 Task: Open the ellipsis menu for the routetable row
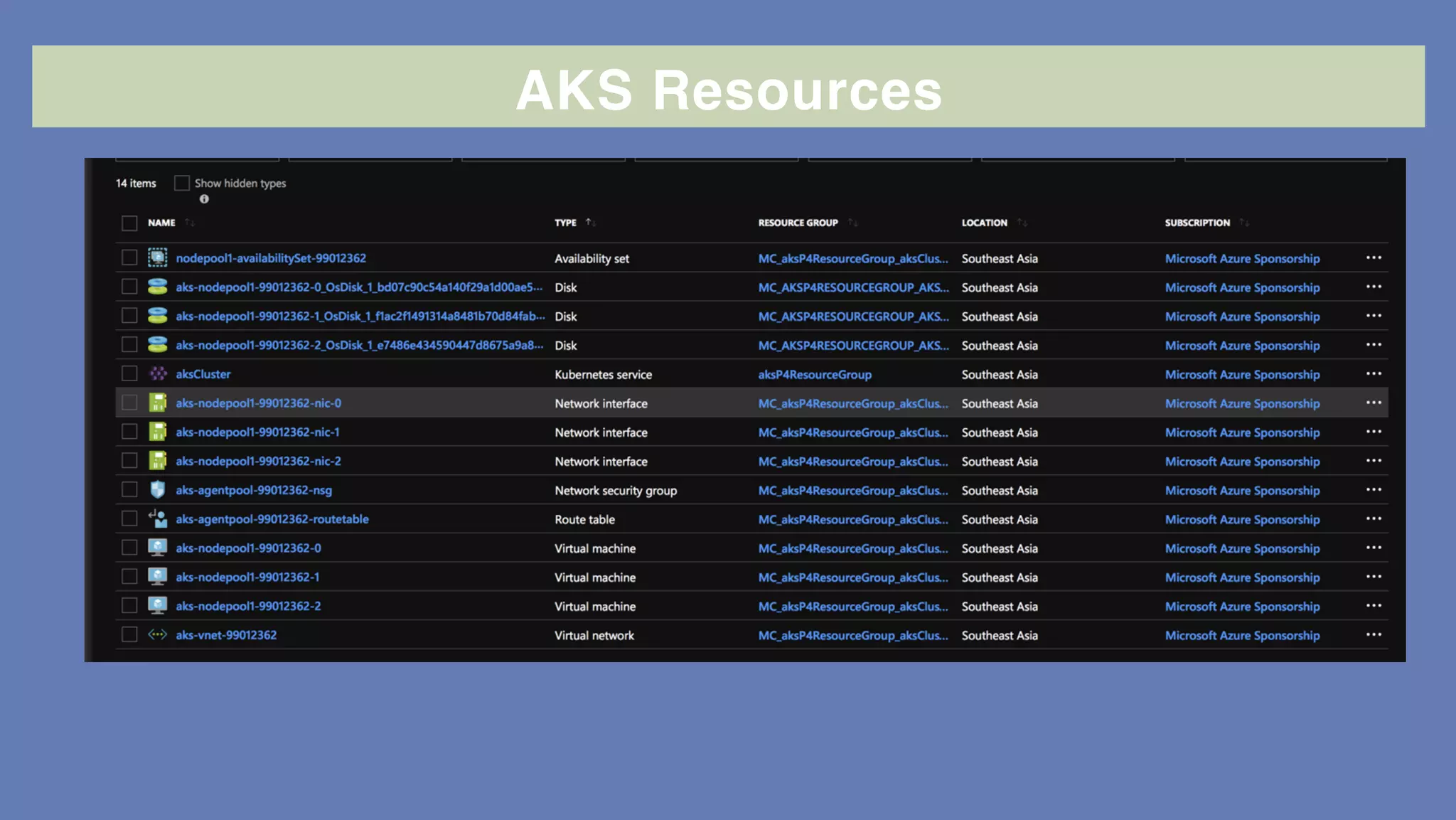pyautogui.click(x=1374, y=518)
